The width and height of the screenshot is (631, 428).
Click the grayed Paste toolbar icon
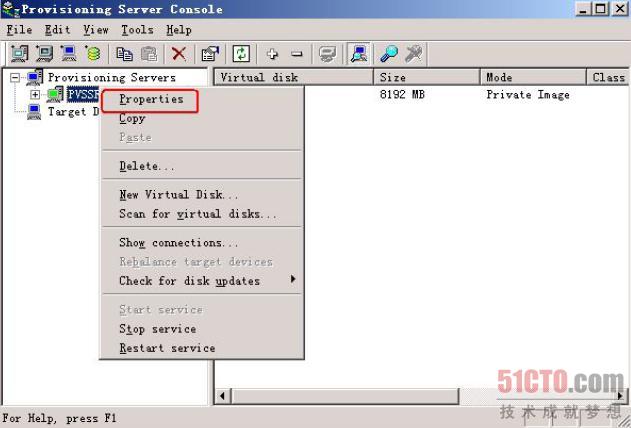[149, 54]
